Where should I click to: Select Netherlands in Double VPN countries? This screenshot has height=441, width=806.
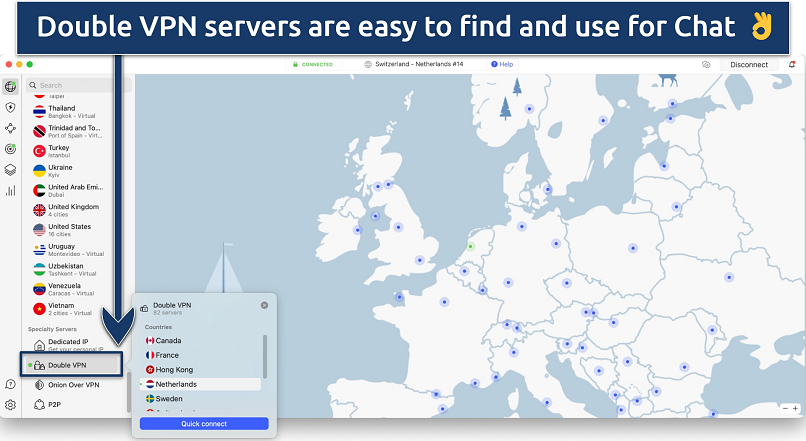point(200,384)
